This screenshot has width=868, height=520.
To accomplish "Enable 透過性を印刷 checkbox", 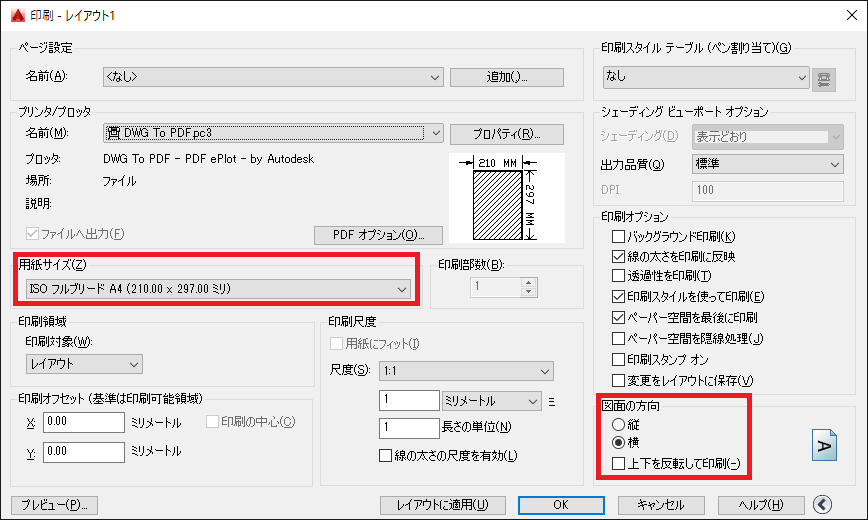I will [x=618, y=275].
